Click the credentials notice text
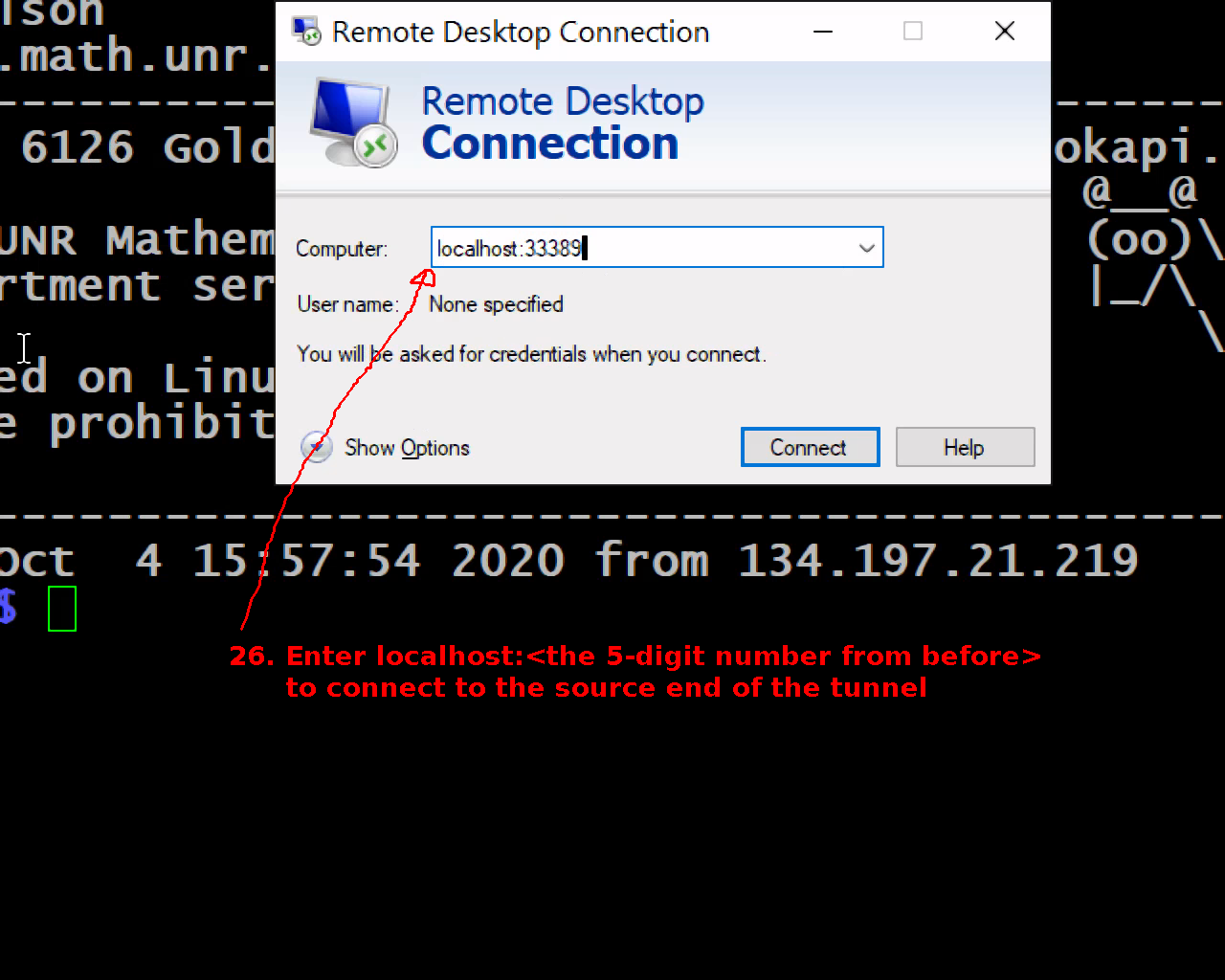 [x=531, y=354]
